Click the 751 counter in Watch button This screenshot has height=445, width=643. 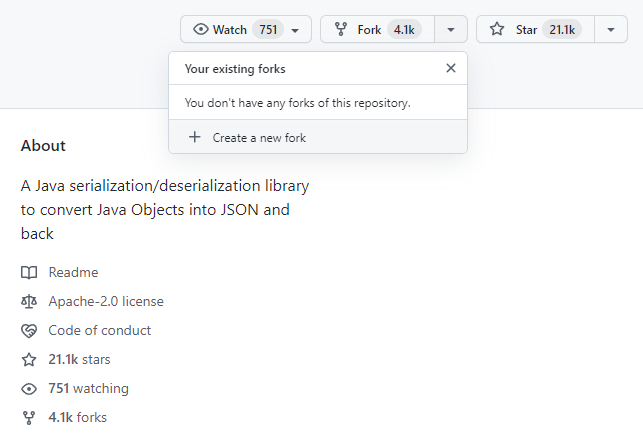click(x=268, y=30)
